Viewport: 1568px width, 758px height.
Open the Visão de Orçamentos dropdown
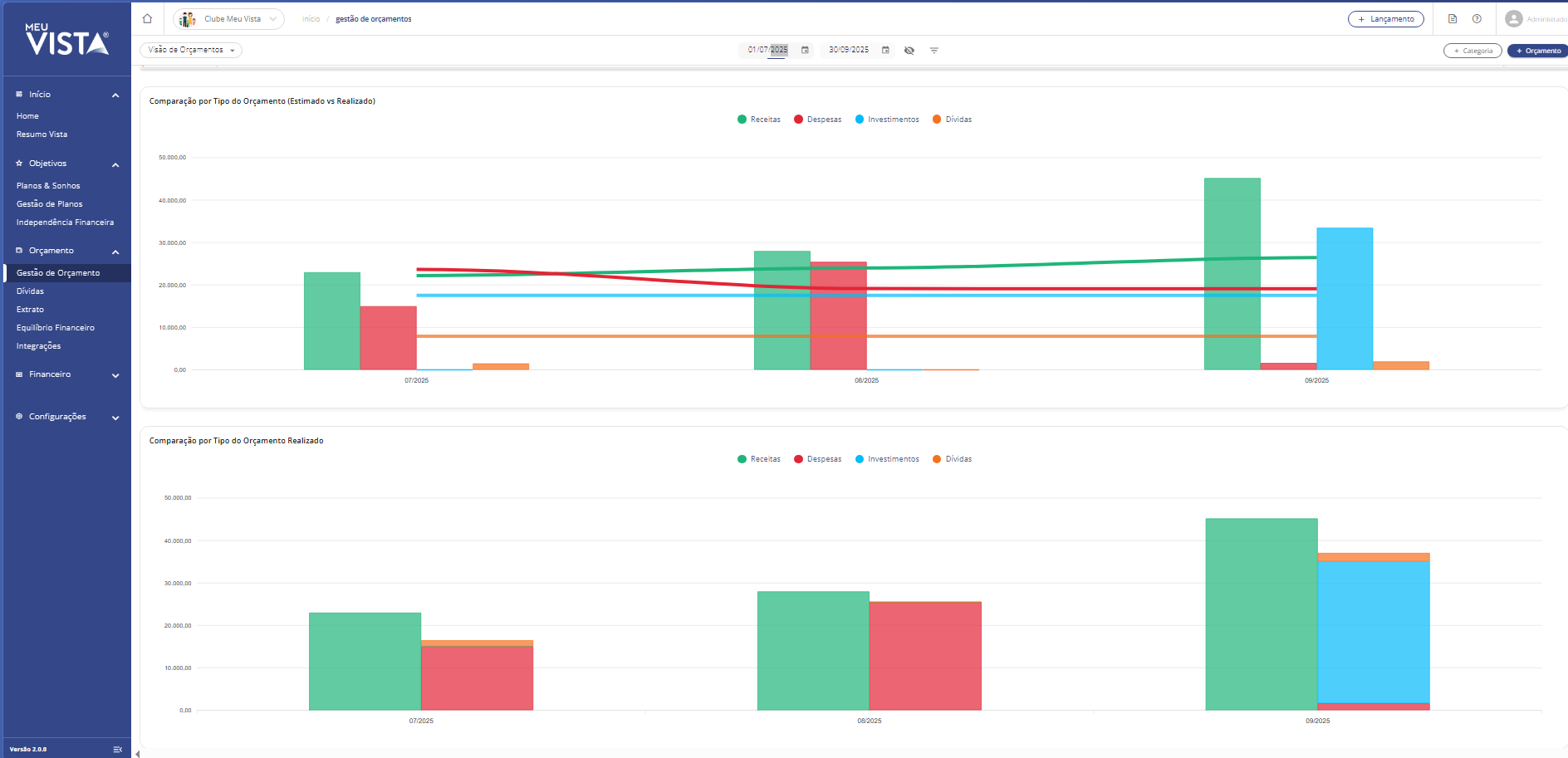pos(191,50)
